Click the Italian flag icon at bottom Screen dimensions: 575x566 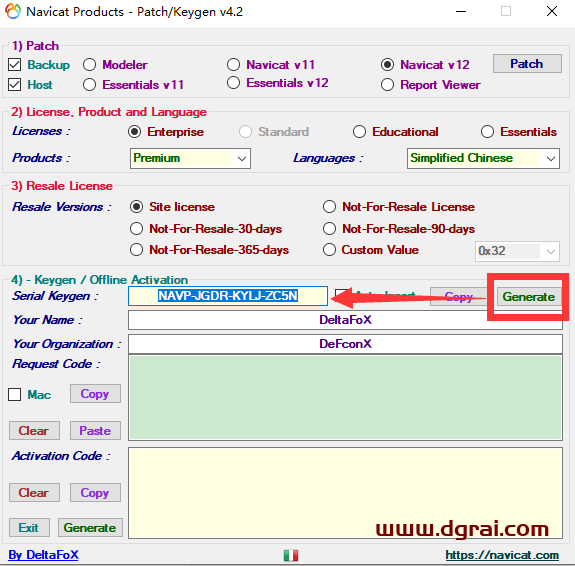click(x=291, y=555)
